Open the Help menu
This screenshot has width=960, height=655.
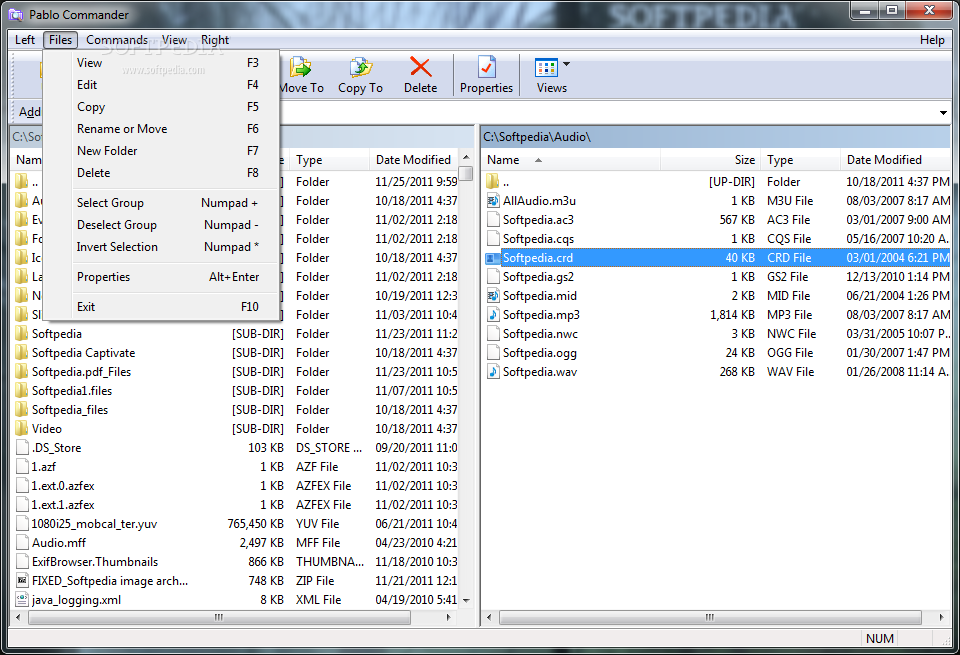(932, 40)
